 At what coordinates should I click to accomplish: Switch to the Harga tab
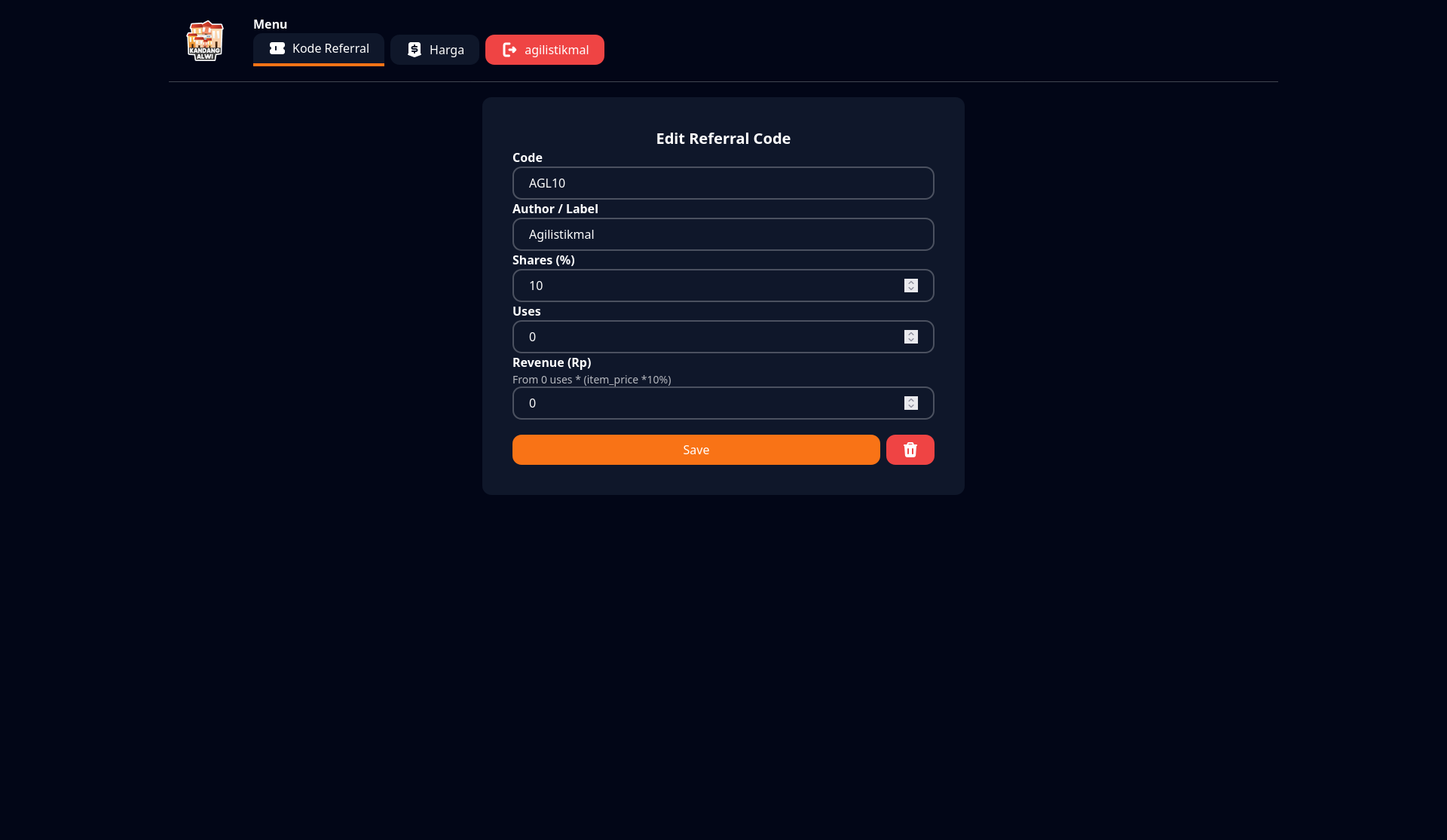(435, 50)
